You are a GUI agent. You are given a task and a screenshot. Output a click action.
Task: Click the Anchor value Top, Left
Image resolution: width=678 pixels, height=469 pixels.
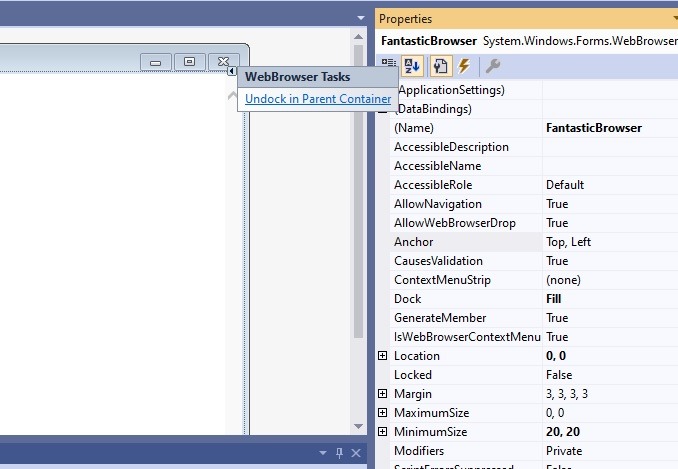(568, 242)
